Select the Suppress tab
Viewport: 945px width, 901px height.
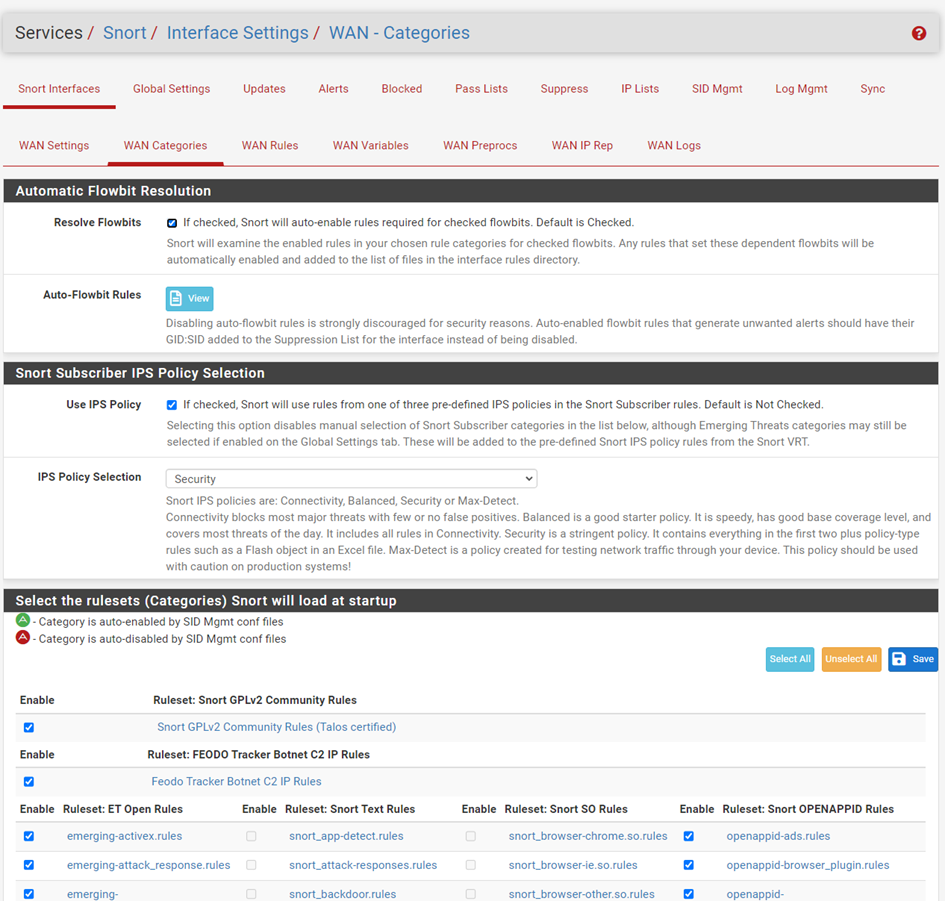[564, 89]
